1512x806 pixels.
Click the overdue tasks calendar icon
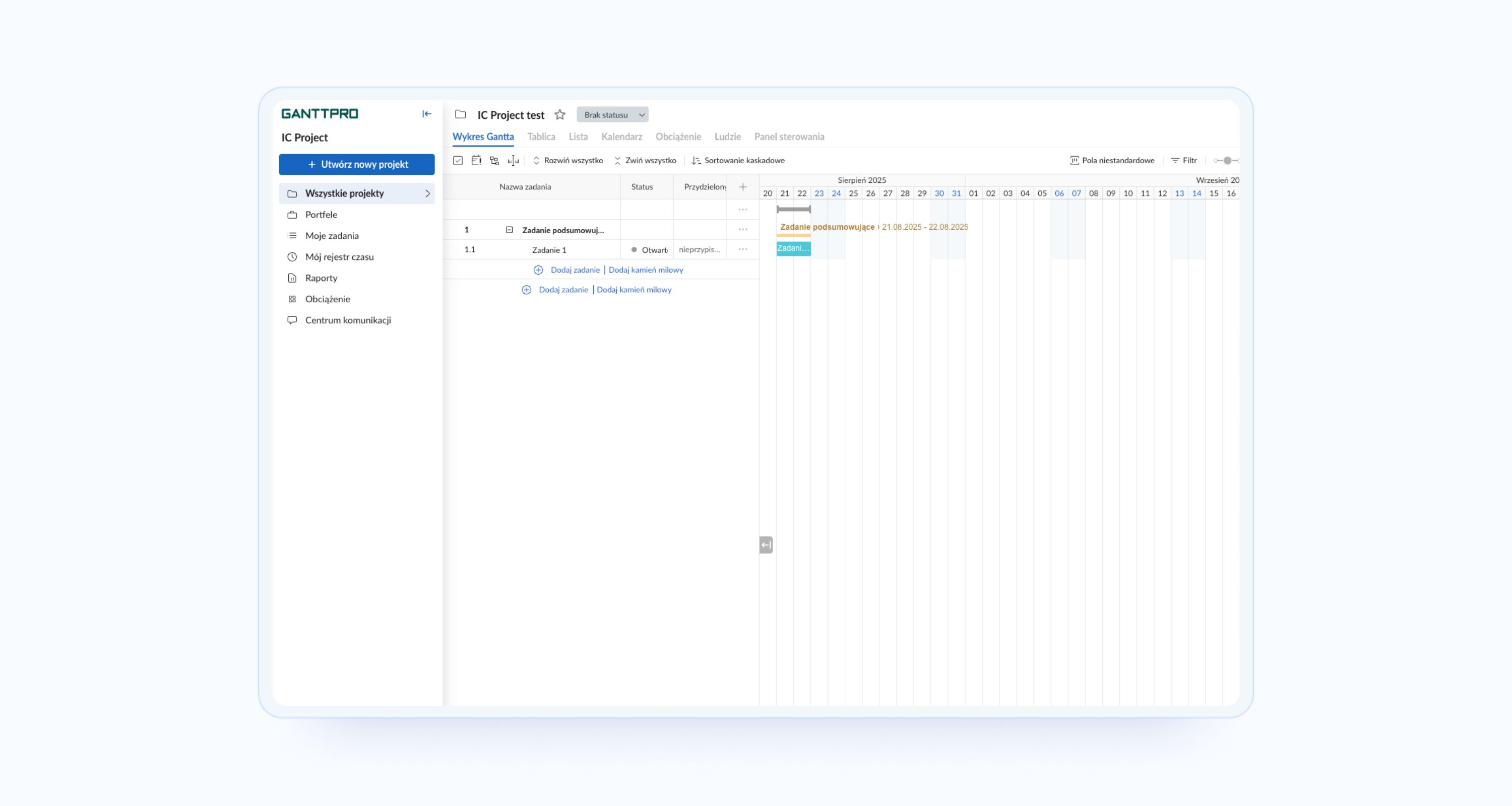click(476, 160)
